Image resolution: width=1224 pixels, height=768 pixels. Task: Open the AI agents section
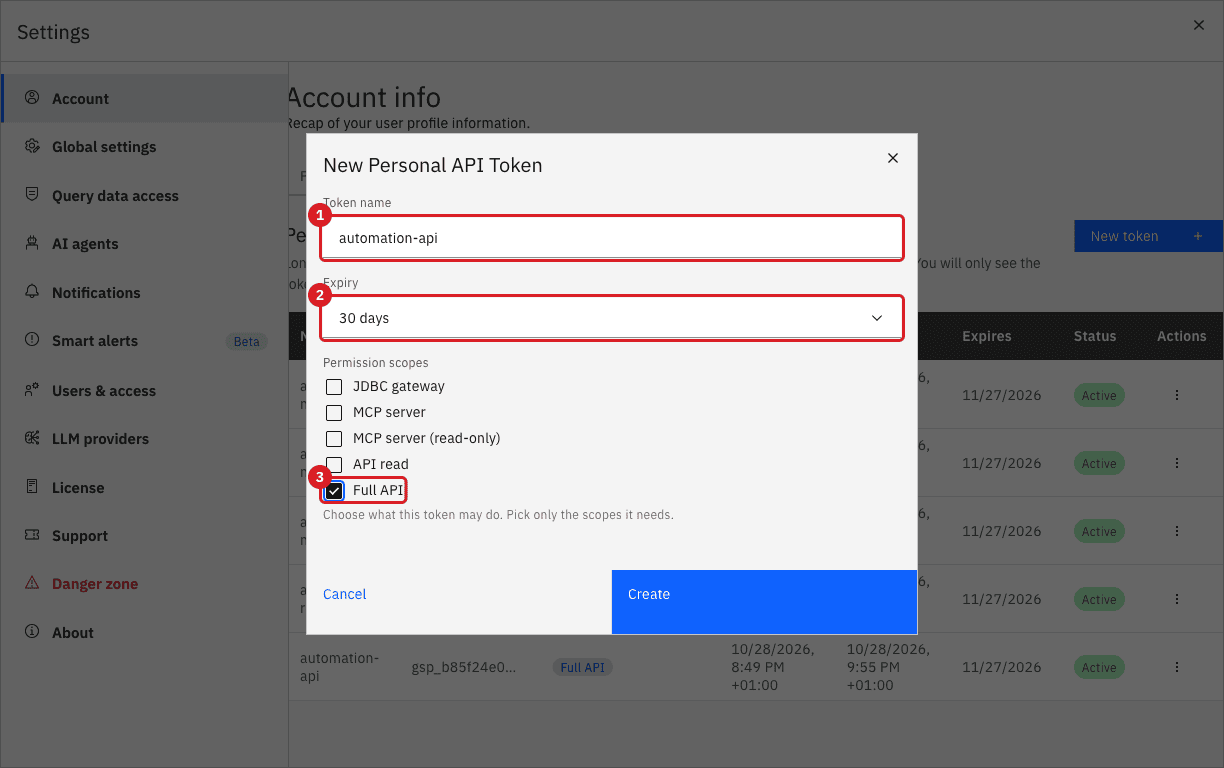[x=145, y=244]
